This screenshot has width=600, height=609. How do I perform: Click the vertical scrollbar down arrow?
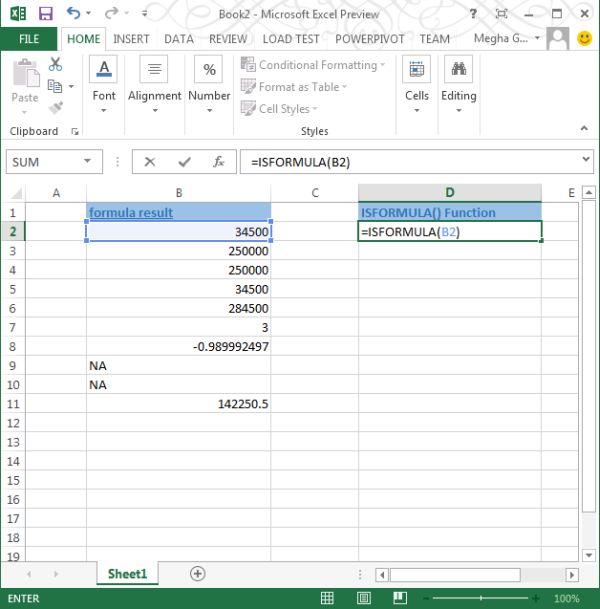[589, 555]
